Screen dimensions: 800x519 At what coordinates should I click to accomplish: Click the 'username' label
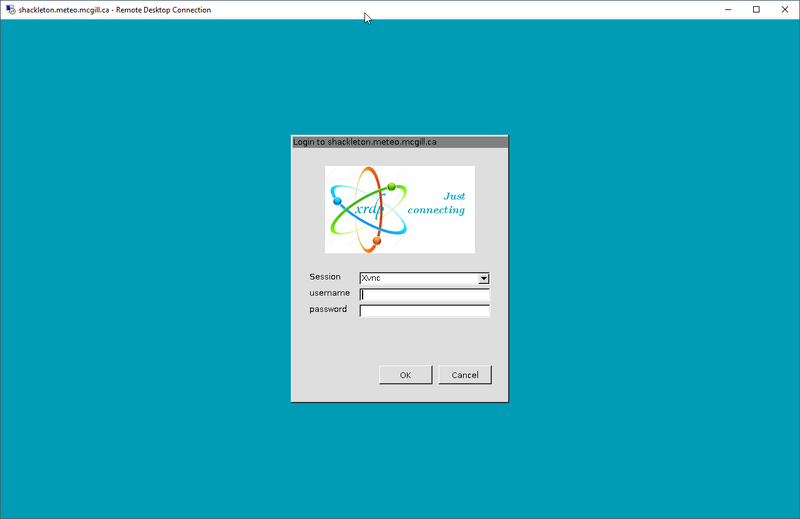tap(330, 293)
